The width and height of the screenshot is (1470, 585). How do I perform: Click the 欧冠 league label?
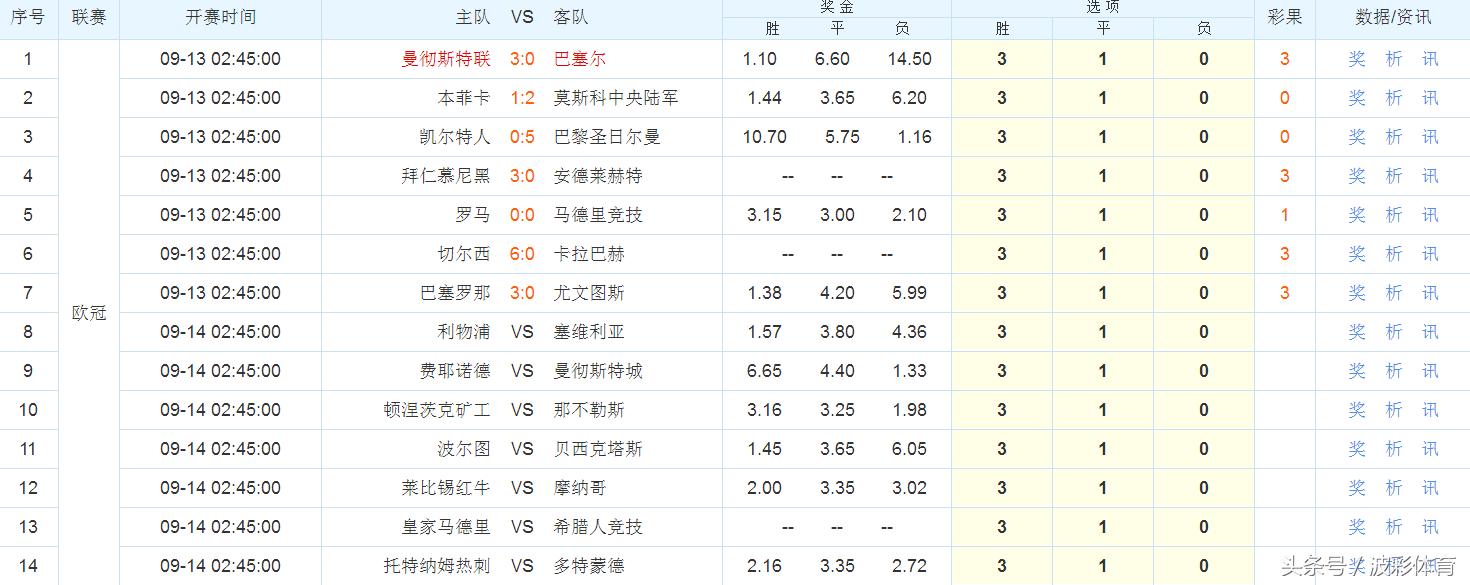pyautogui.click(x=87, y=312)
